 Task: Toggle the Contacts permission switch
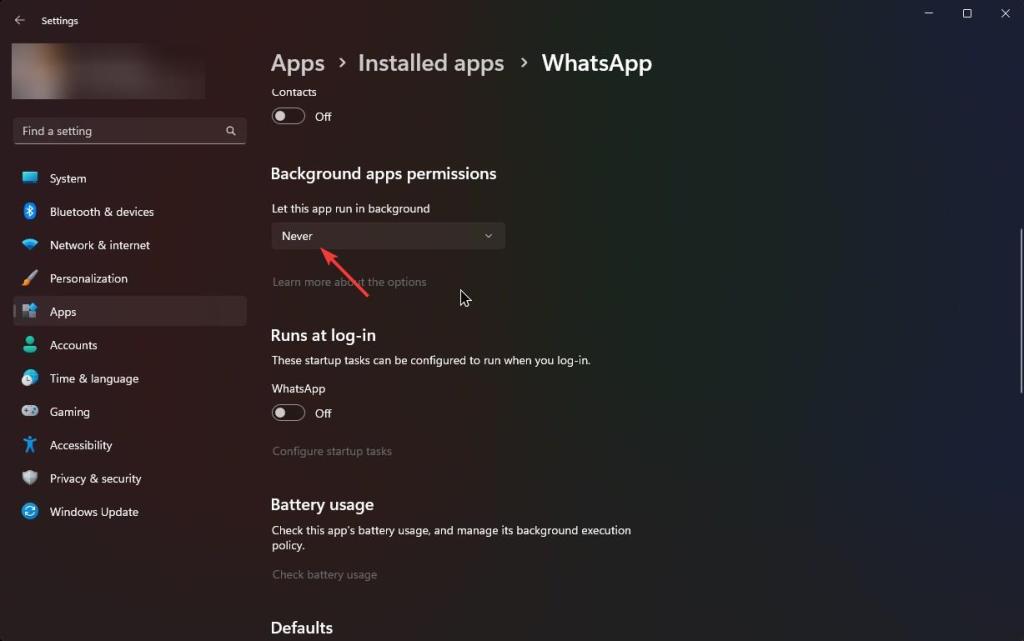[288, 116]
